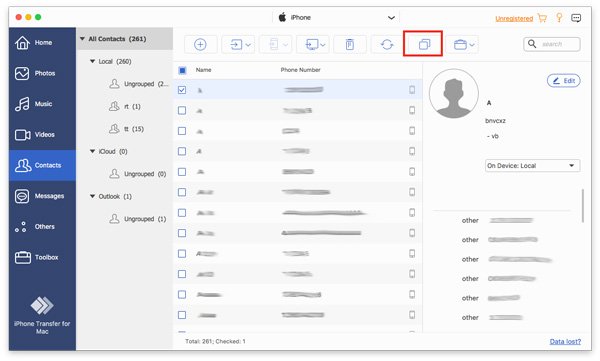Click the contact avatar picture
This screenshot has width=600, height=361.
point(453,94)
